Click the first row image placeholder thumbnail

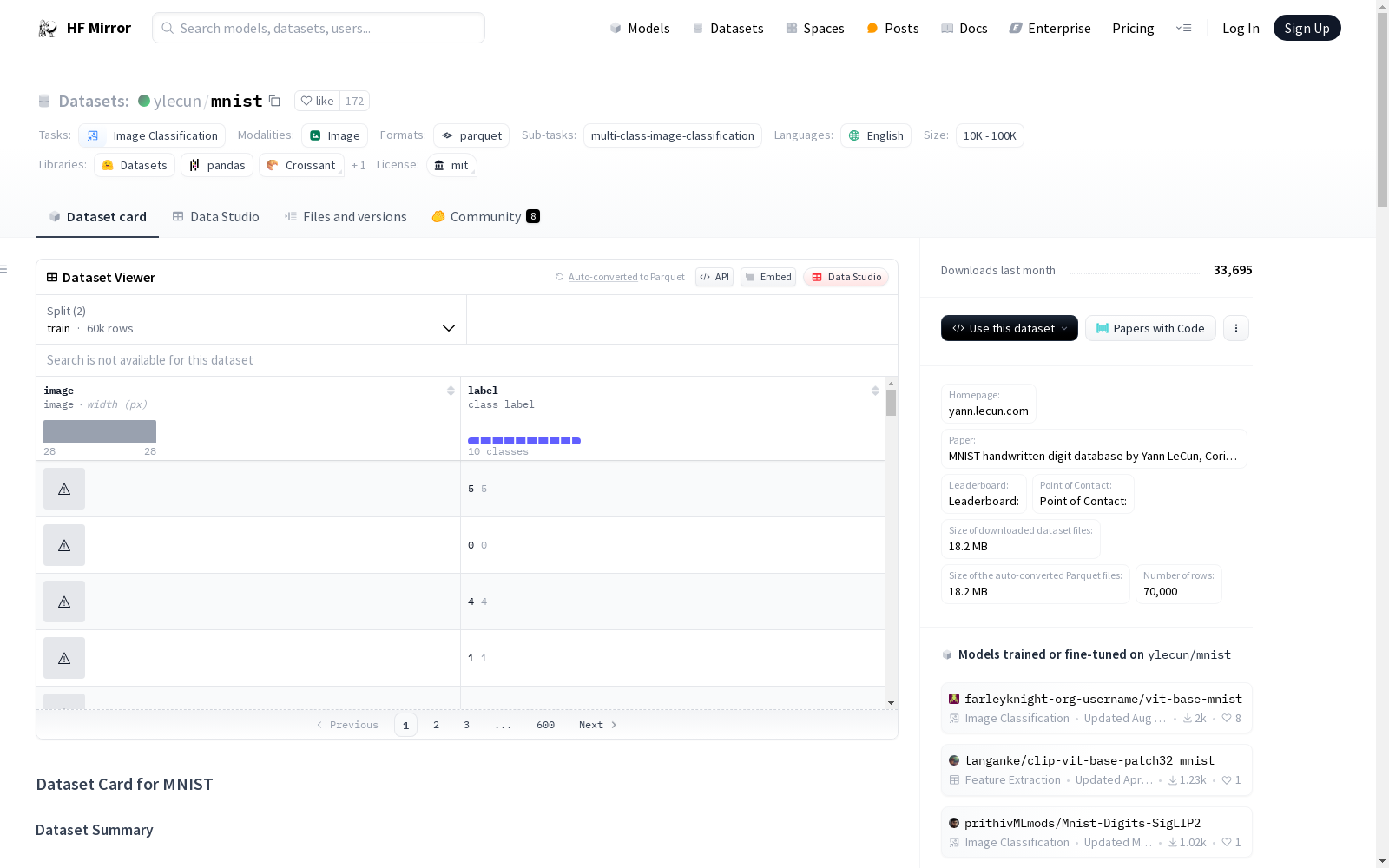click(x=64, y=489)
